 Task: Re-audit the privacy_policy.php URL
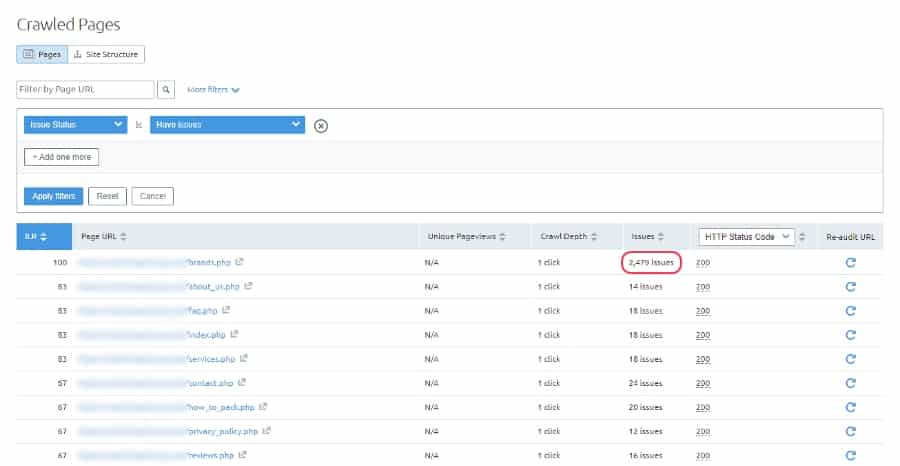(x=851, y=431)
